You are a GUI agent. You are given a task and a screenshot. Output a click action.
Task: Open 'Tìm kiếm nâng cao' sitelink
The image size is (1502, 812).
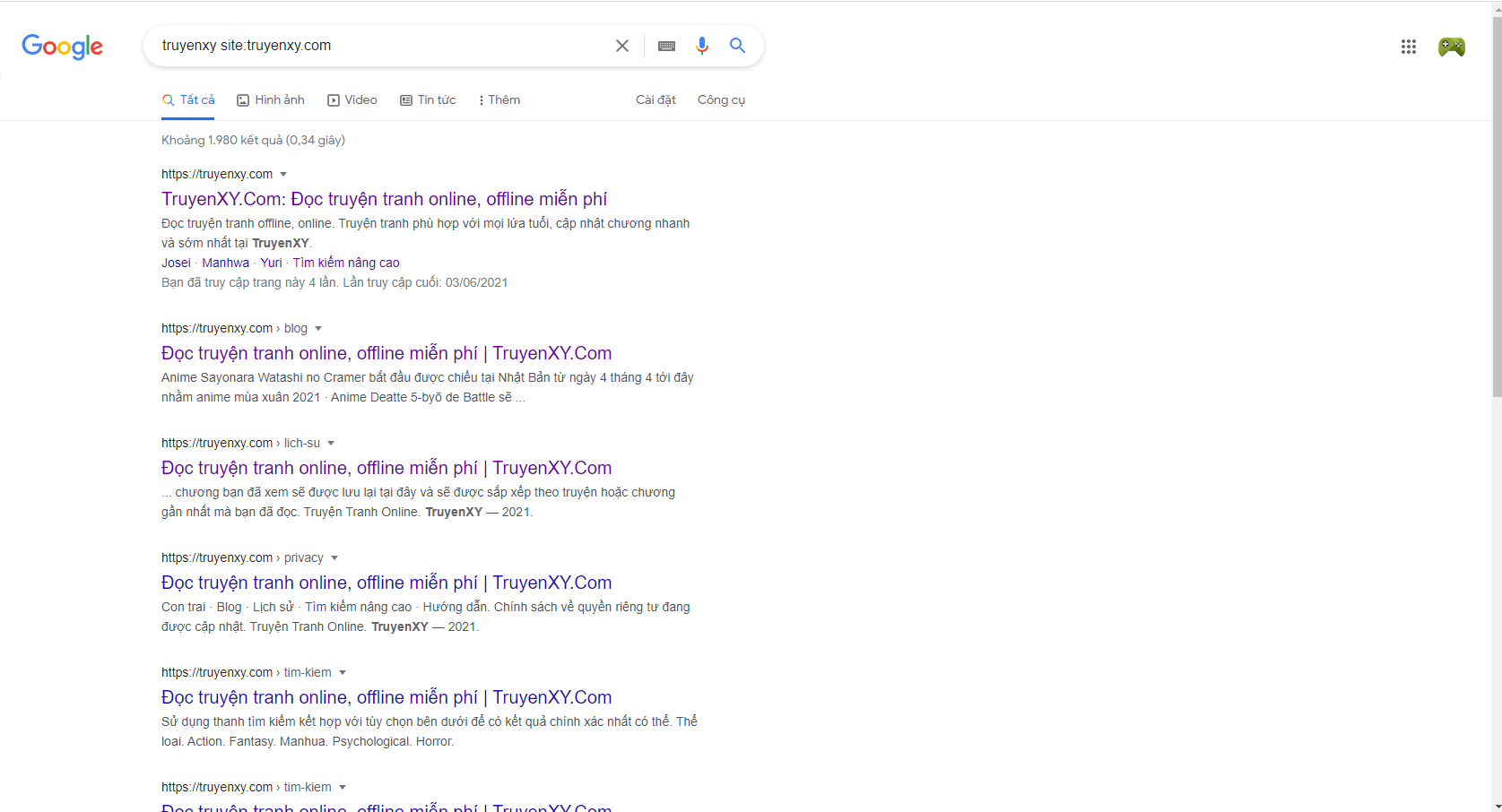pyautogui.click(x=346, y=263)
